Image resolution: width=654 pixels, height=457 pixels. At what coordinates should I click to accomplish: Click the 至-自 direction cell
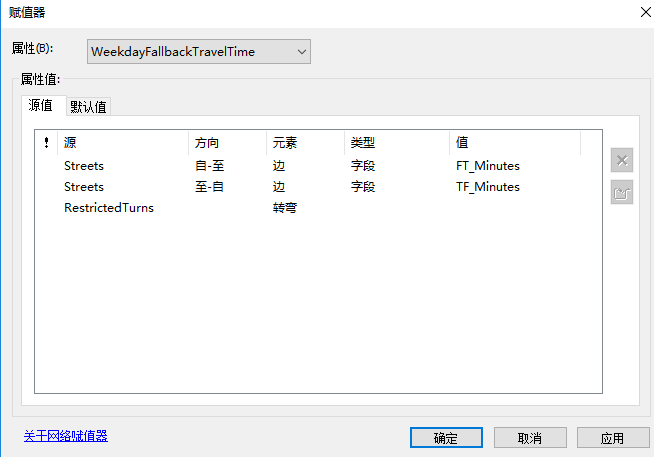pyautogui.click(x=209, y=187)
